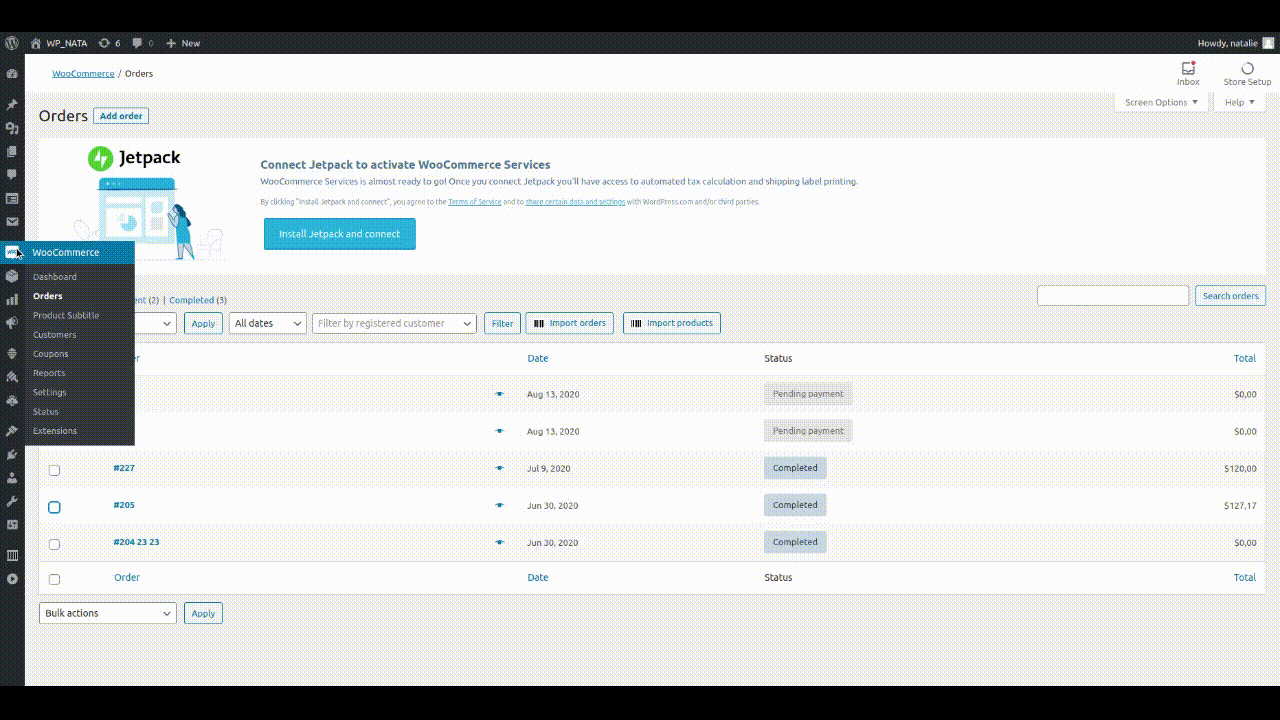This screenshot has width=1280, height=720.
Task: Open the Dashboard item in the WooCommerce submenu
Action: [x=55, y=277]
